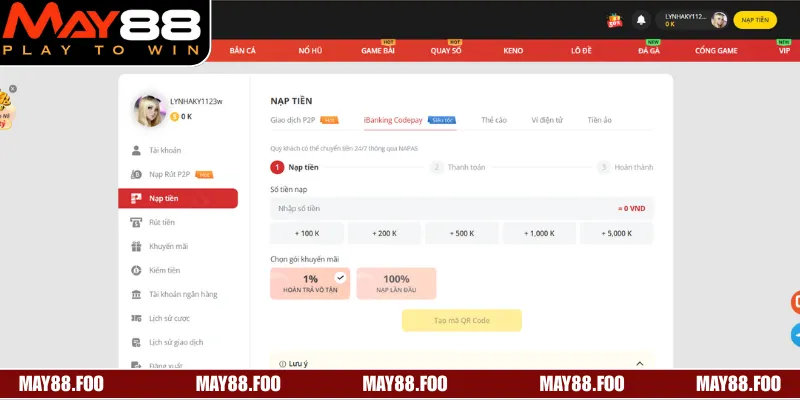
Task: Click the Tạo mã QR Code button
Action: 461,320
